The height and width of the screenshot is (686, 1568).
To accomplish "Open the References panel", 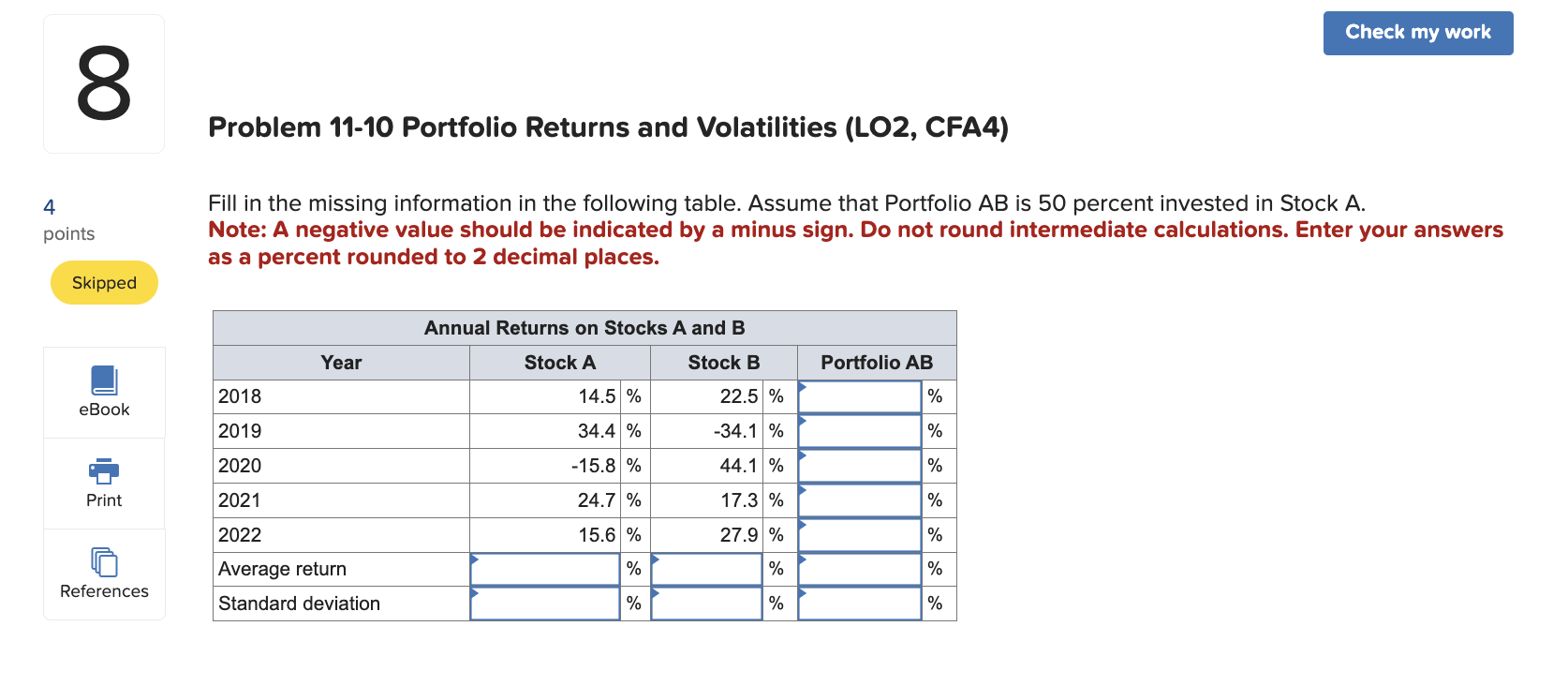I will (x=103, y=574).
